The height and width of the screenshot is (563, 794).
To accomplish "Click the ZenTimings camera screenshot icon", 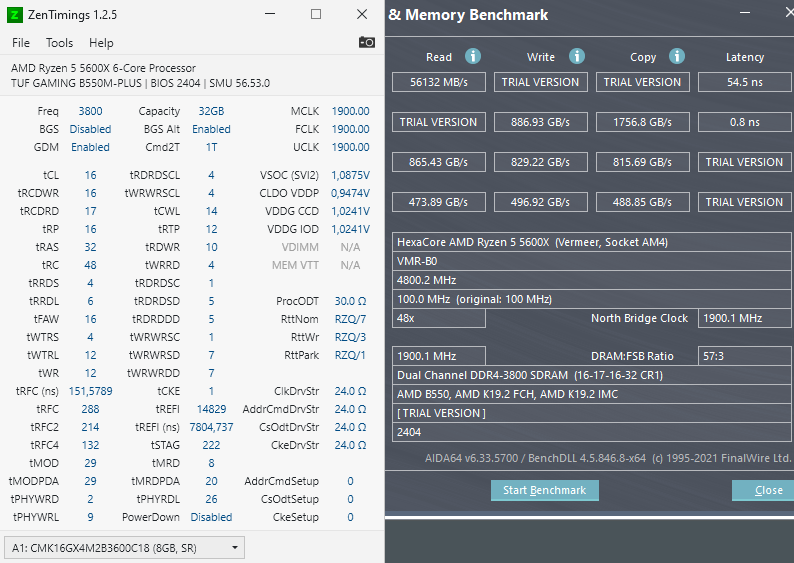I will [367, 42].
